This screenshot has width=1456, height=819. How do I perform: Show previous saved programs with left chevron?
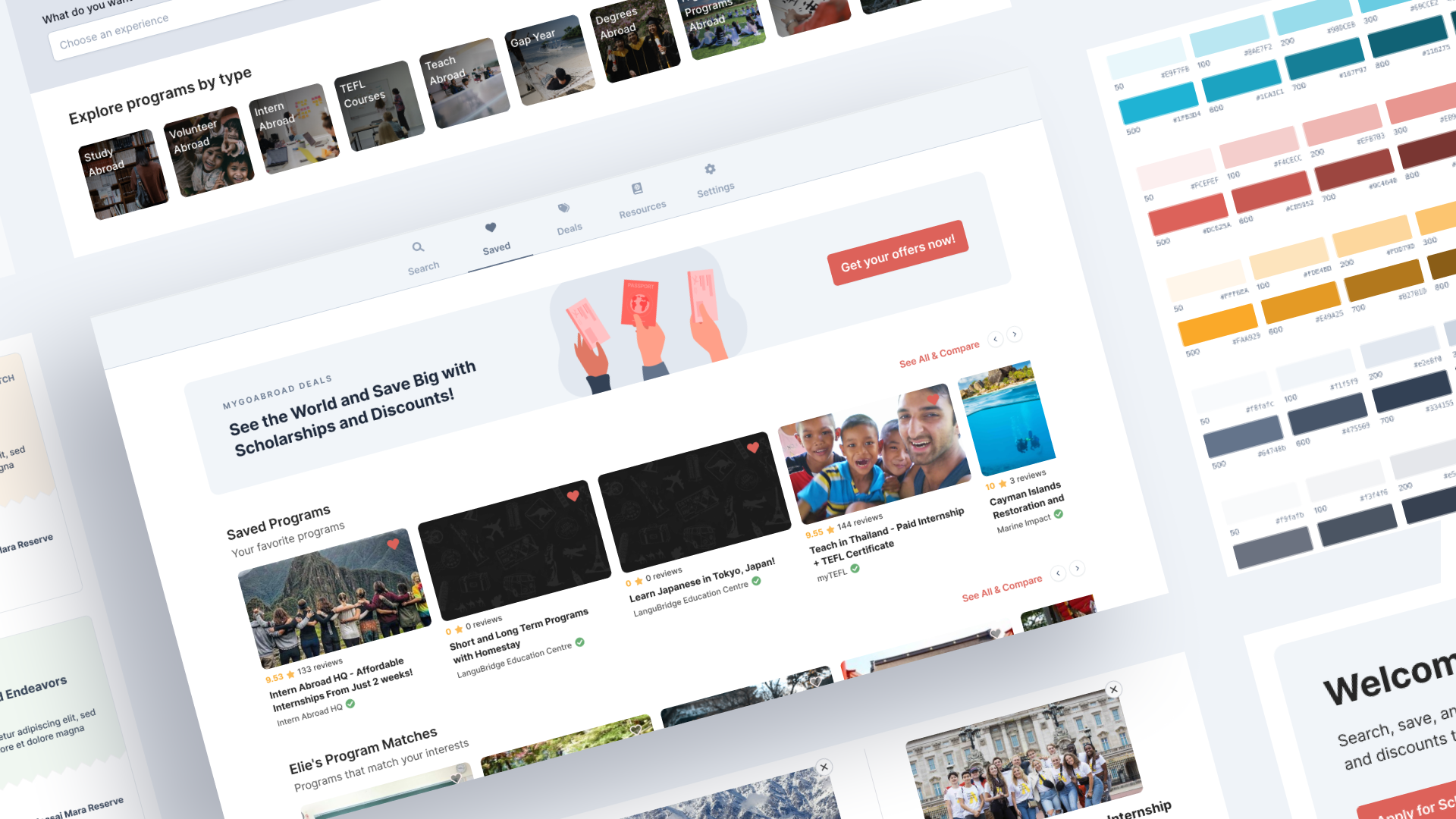[995, 339]
